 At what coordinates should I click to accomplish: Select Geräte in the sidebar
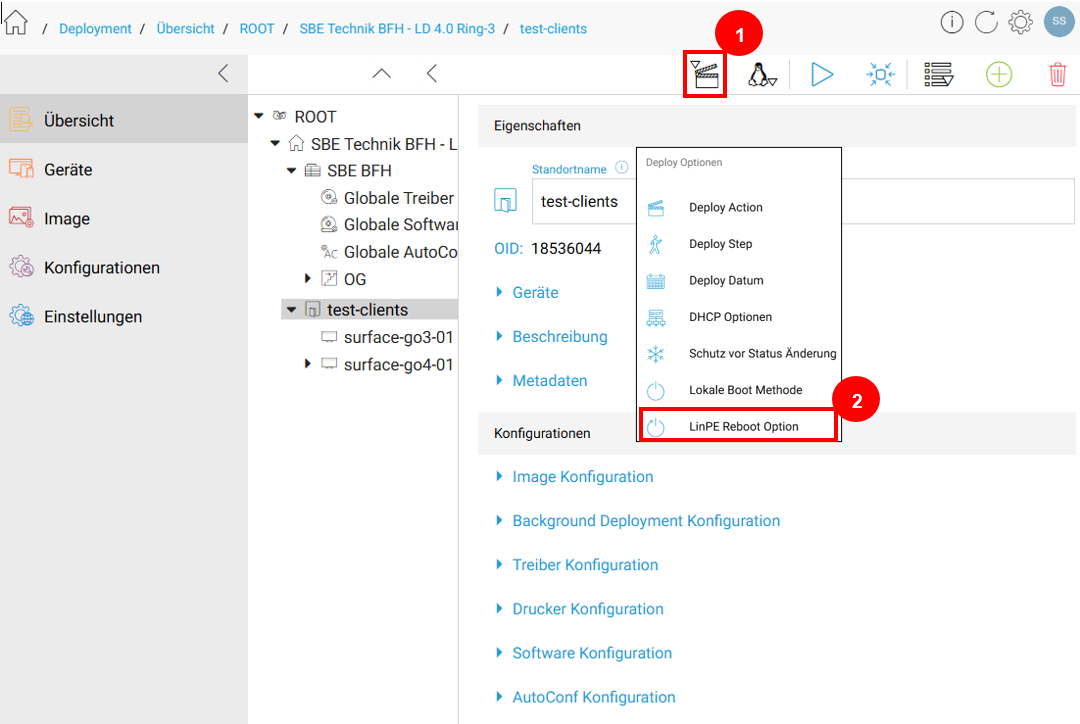[x=124, y=169]
